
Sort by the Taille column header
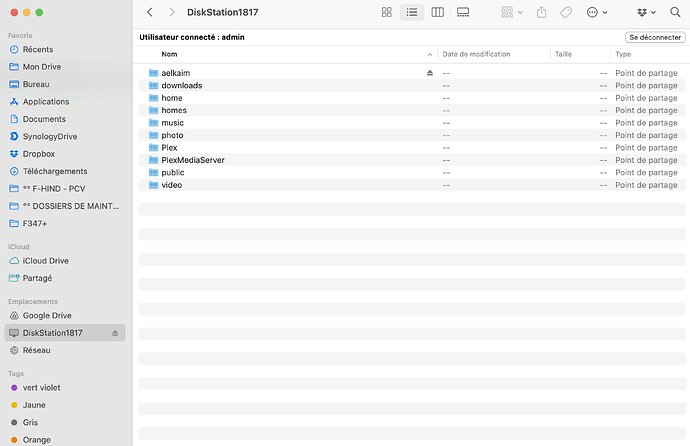click(563, 54)
